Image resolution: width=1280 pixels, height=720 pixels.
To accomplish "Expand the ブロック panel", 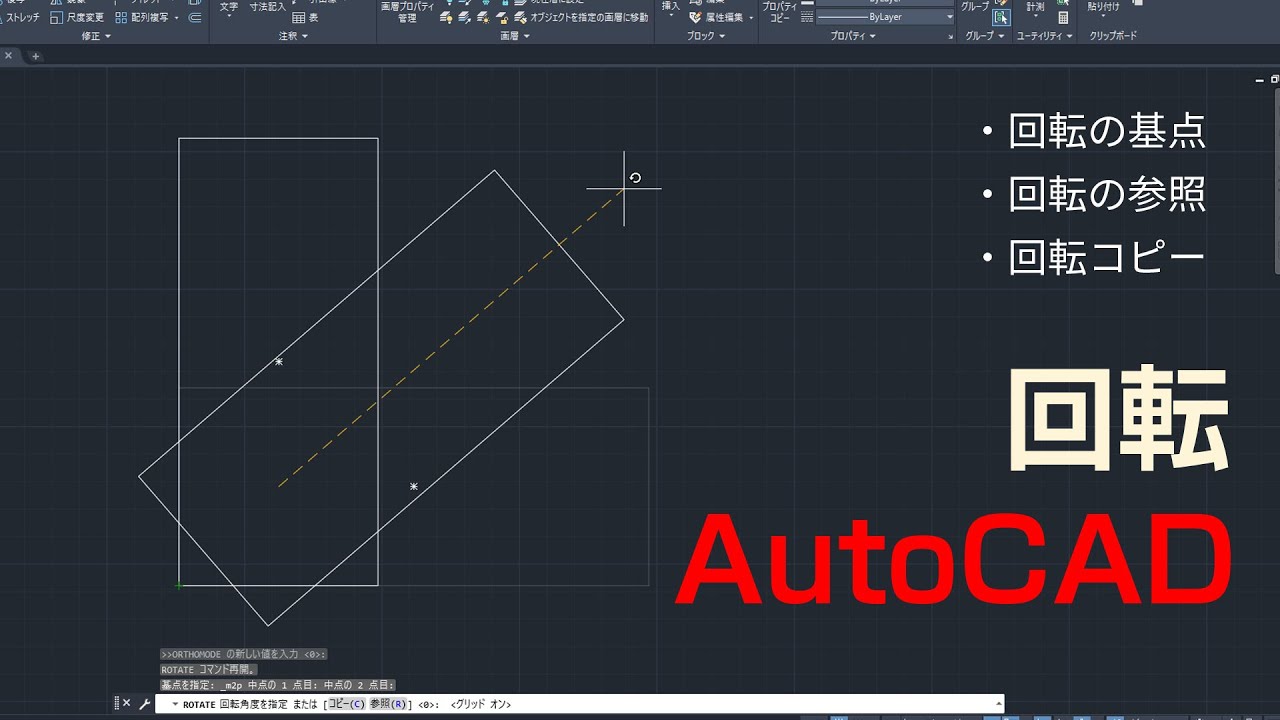I will click(x=707, y=36).
